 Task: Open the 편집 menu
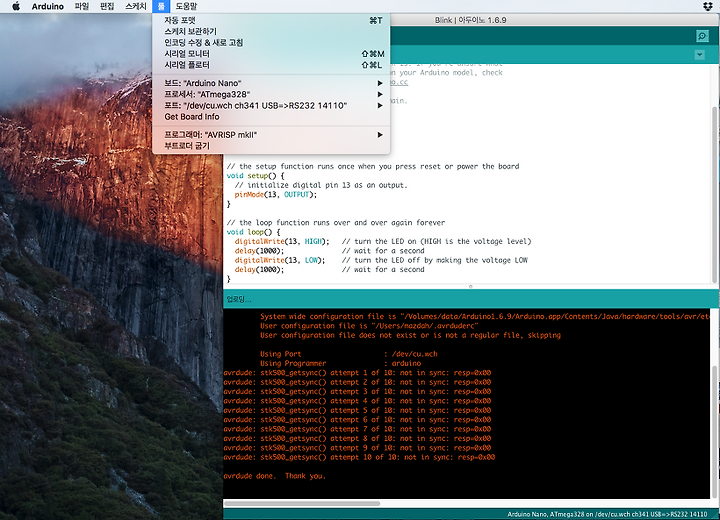point(107,6)
